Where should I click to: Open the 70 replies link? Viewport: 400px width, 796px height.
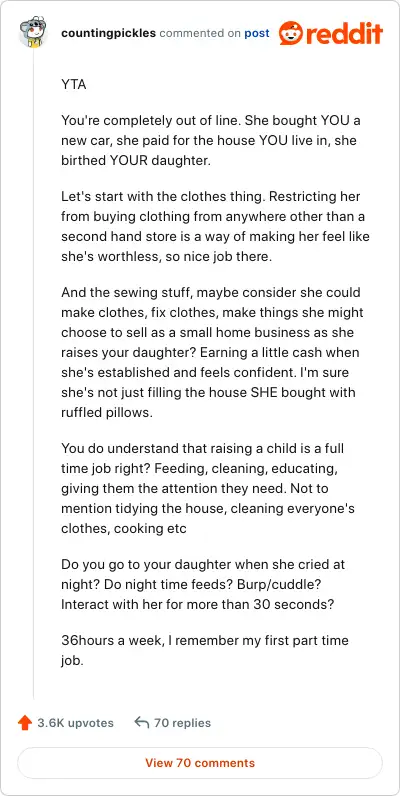(x=182, y=722)
